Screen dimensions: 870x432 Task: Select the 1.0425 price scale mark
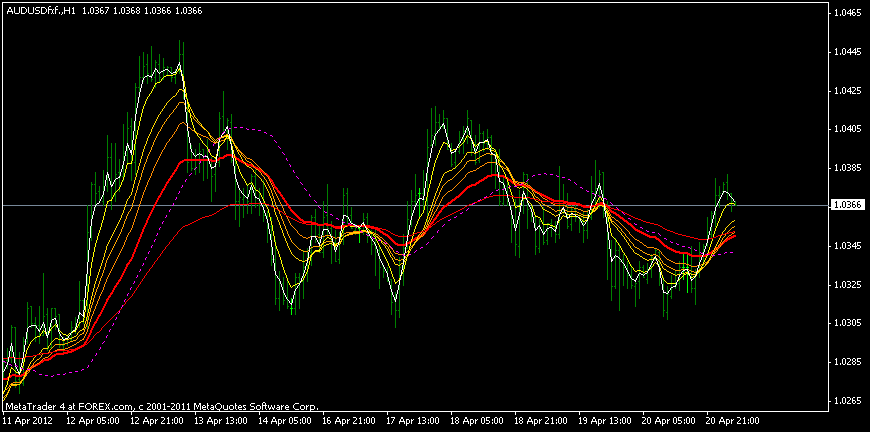click(847, 91)
